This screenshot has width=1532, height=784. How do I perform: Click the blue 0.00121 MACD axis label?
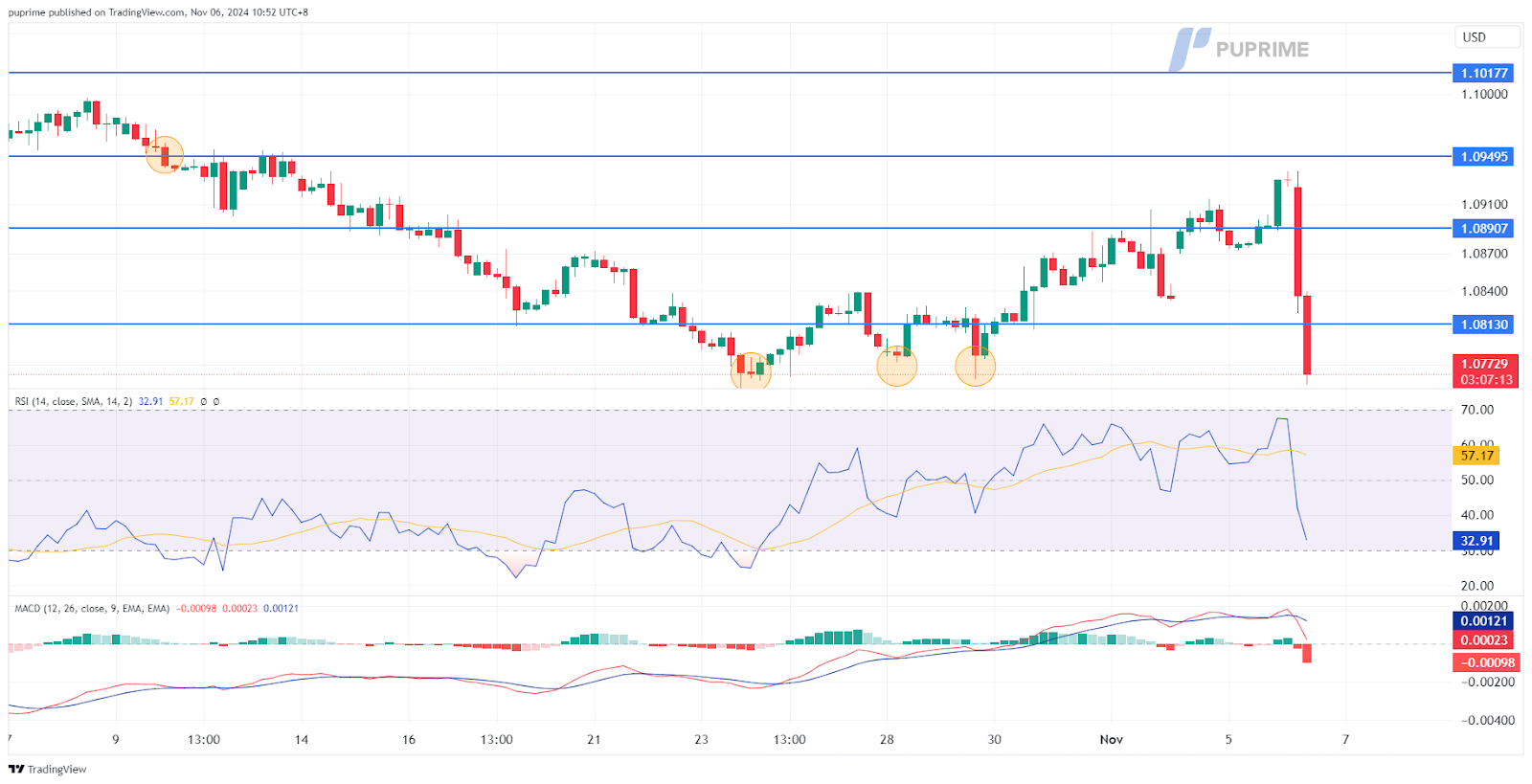pyautogui.click(x=1483, y=621)
